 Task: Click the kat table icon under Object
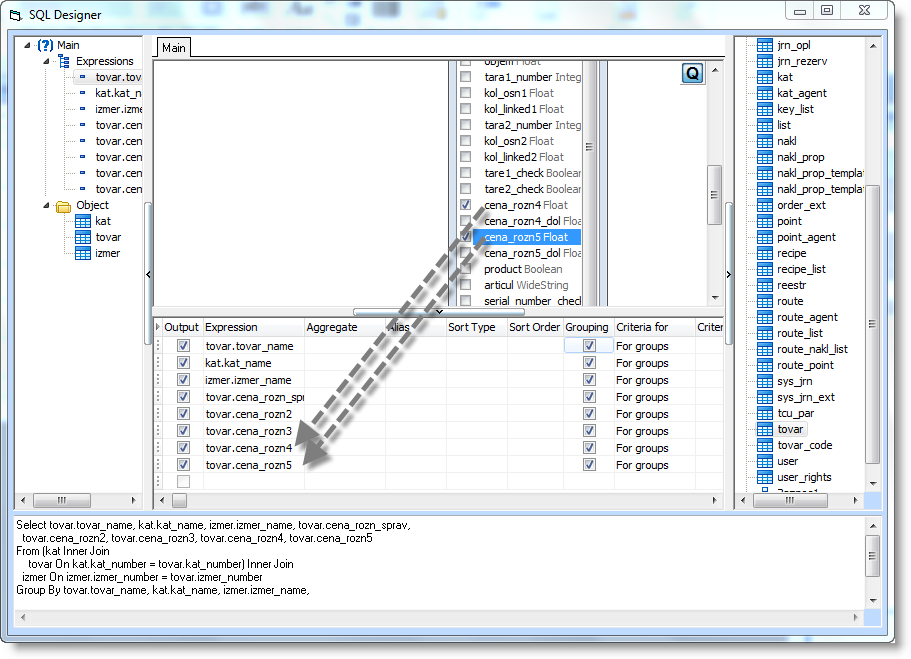[83, 221]
